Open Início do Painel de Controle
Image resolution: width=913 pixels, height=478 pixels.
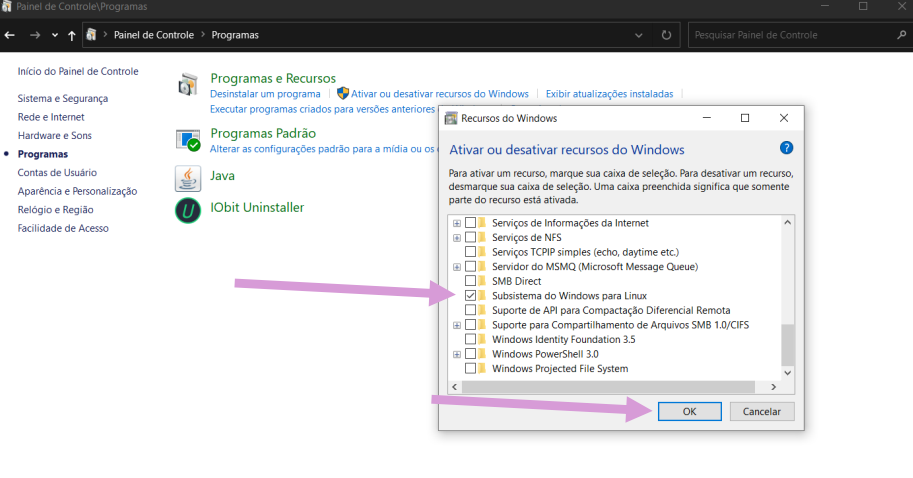pos(78,71)
